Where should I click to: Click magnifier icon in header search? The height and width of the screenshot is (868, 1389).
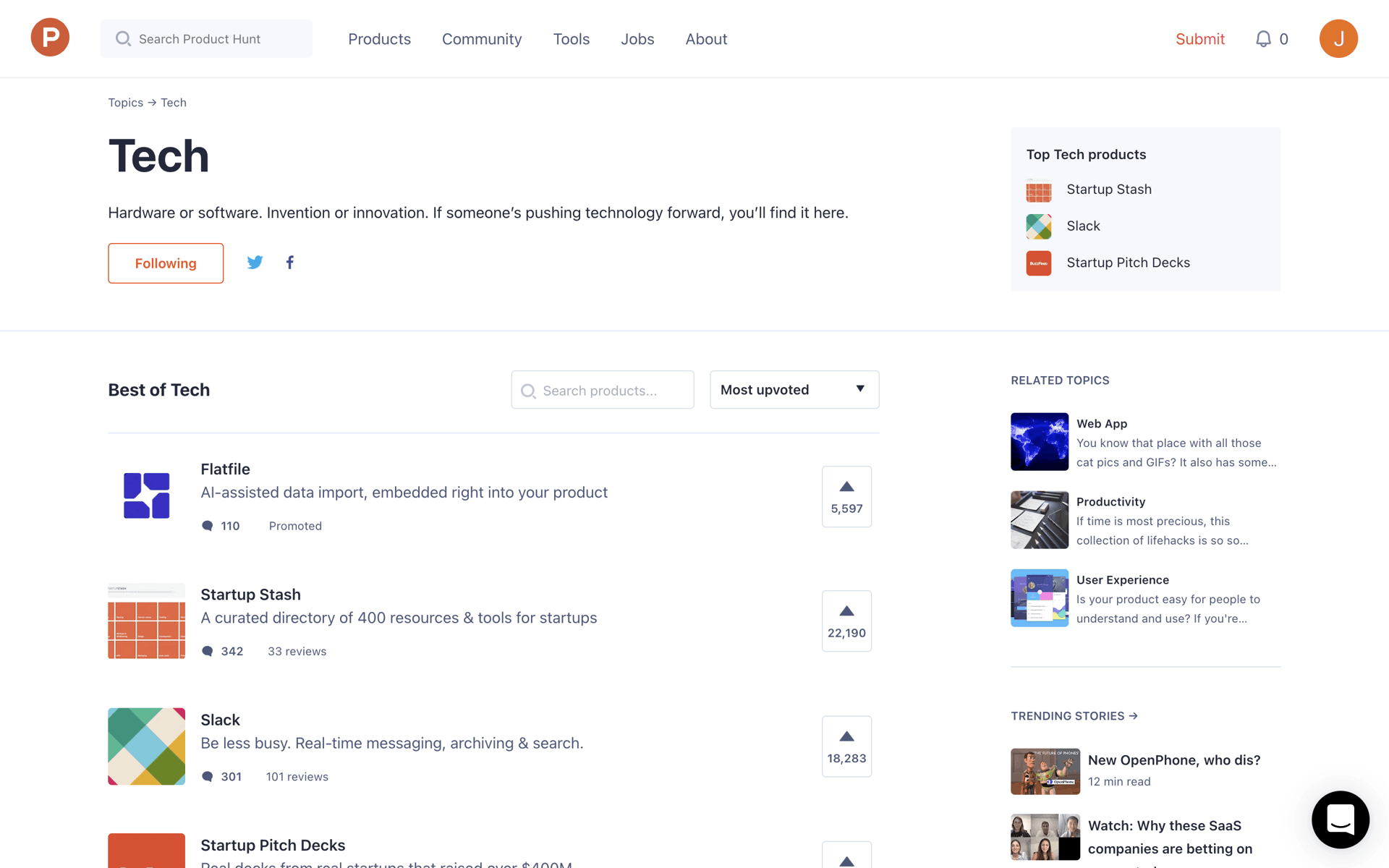[x=124, y=38]
